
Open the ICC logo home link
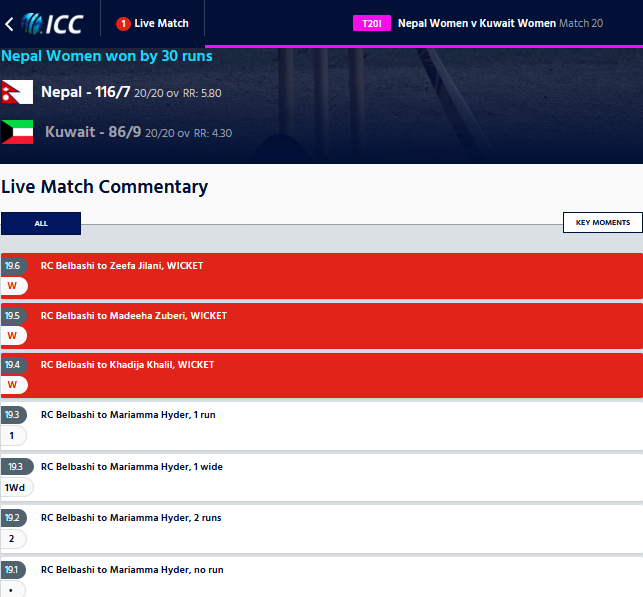[x=52, y=24]
